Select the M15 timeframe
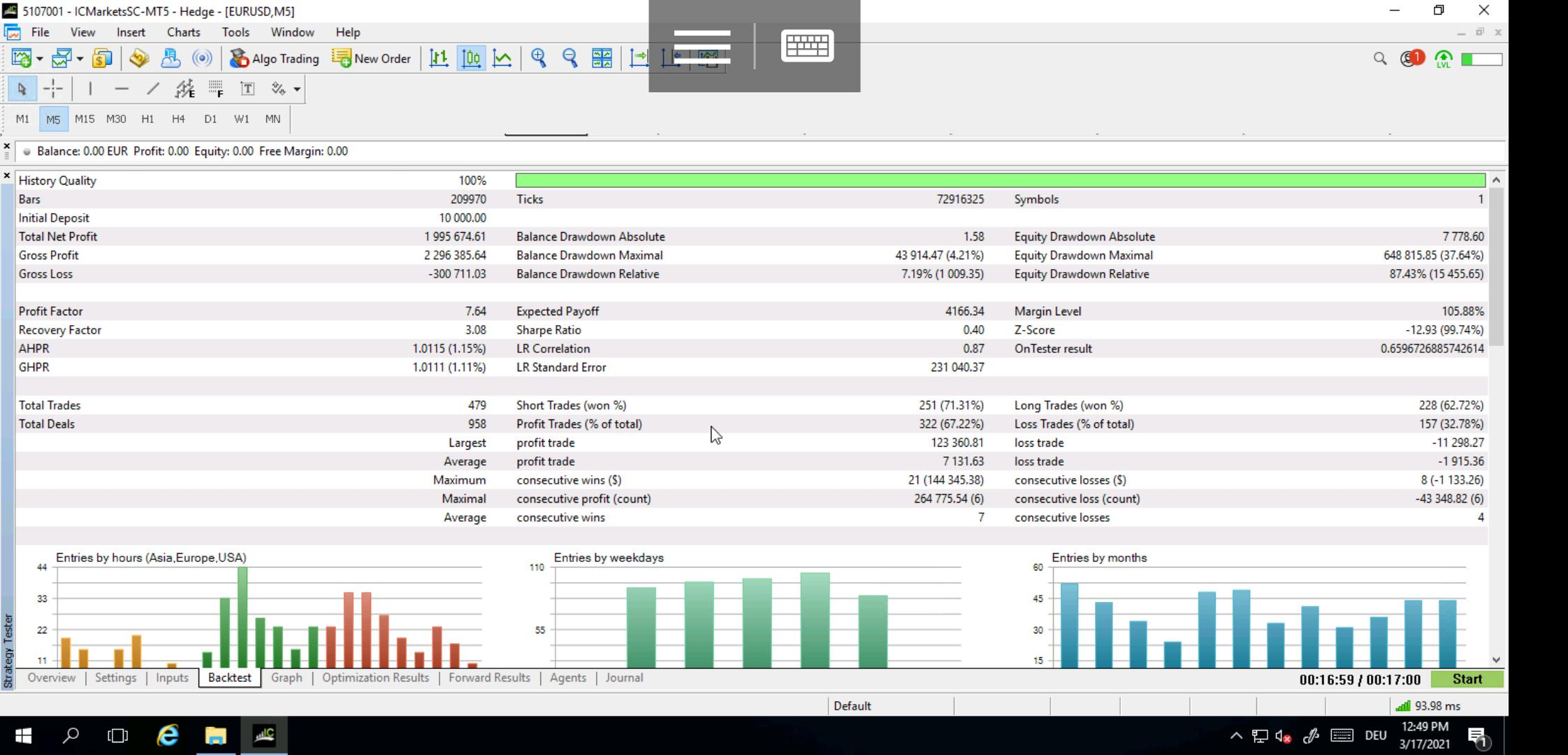The image size is (1568, 755). tap(85, 119)
